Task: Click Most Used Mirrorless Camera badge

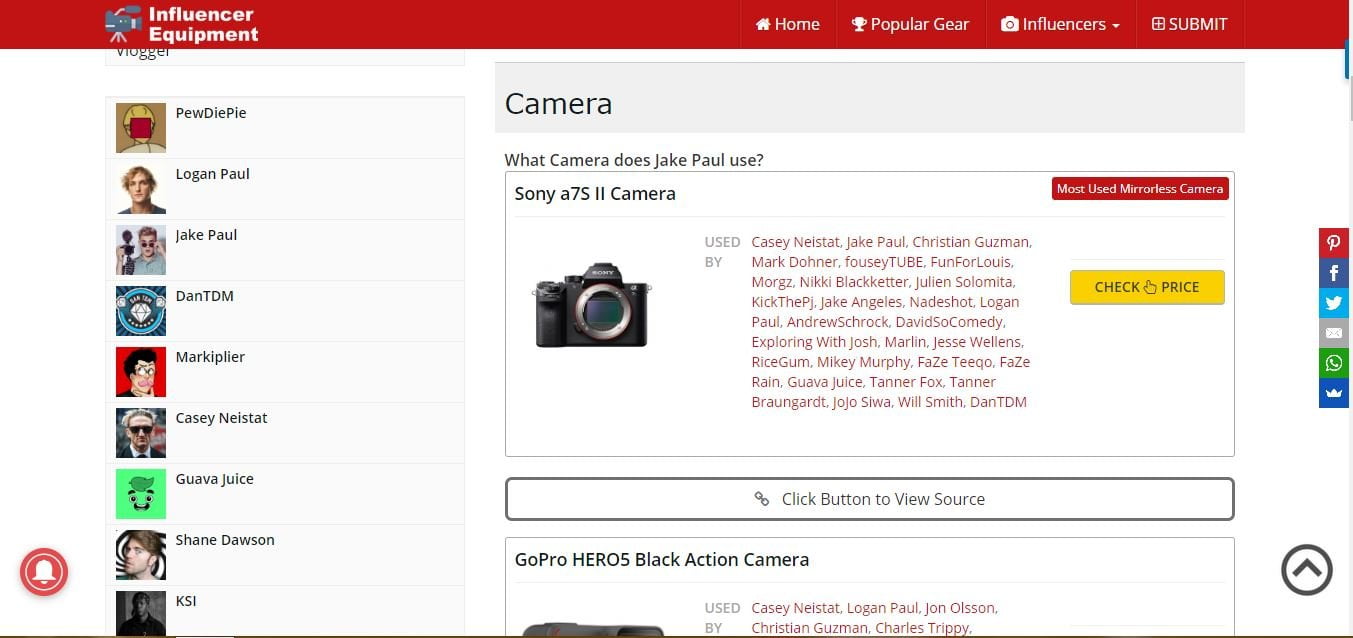Action: coord(1140,188)
